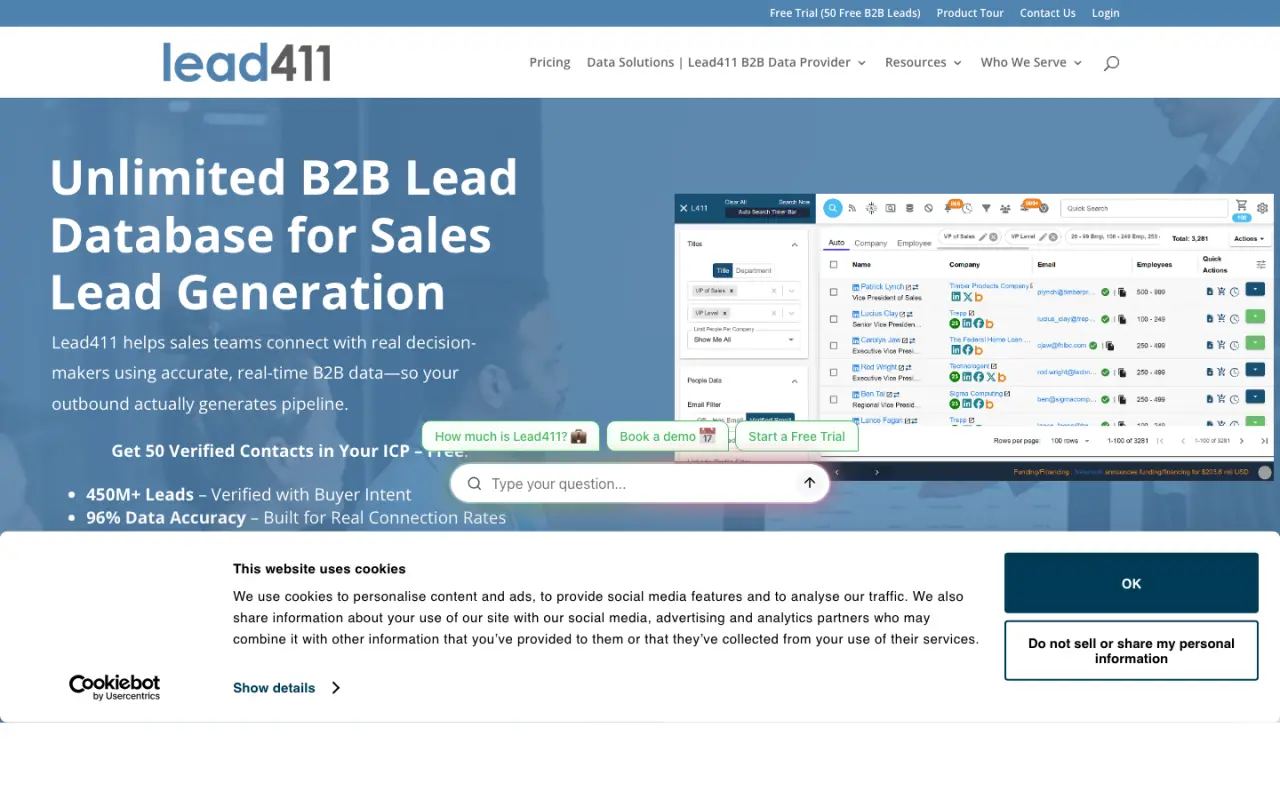
Task: Open the Actions dropdown in preview
Action: point(1250,238)
